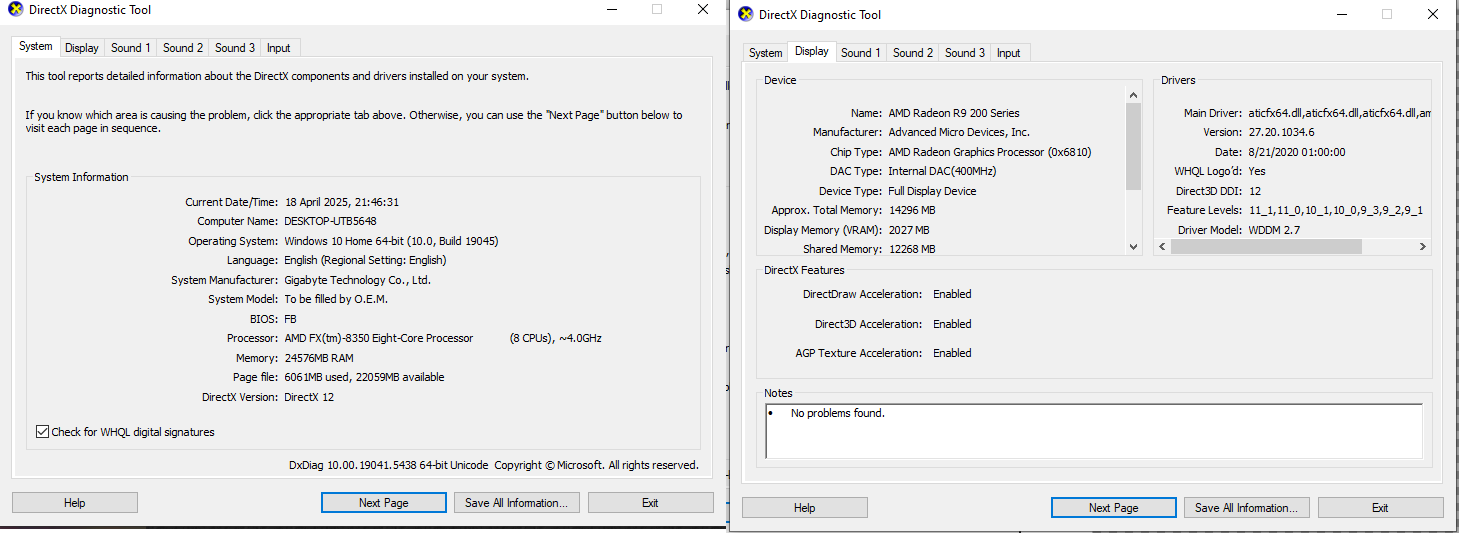Click AGP Texture Acceleration Enabled value
The height and width of the screenshot is (533, 1459).
tap(952, 353)
